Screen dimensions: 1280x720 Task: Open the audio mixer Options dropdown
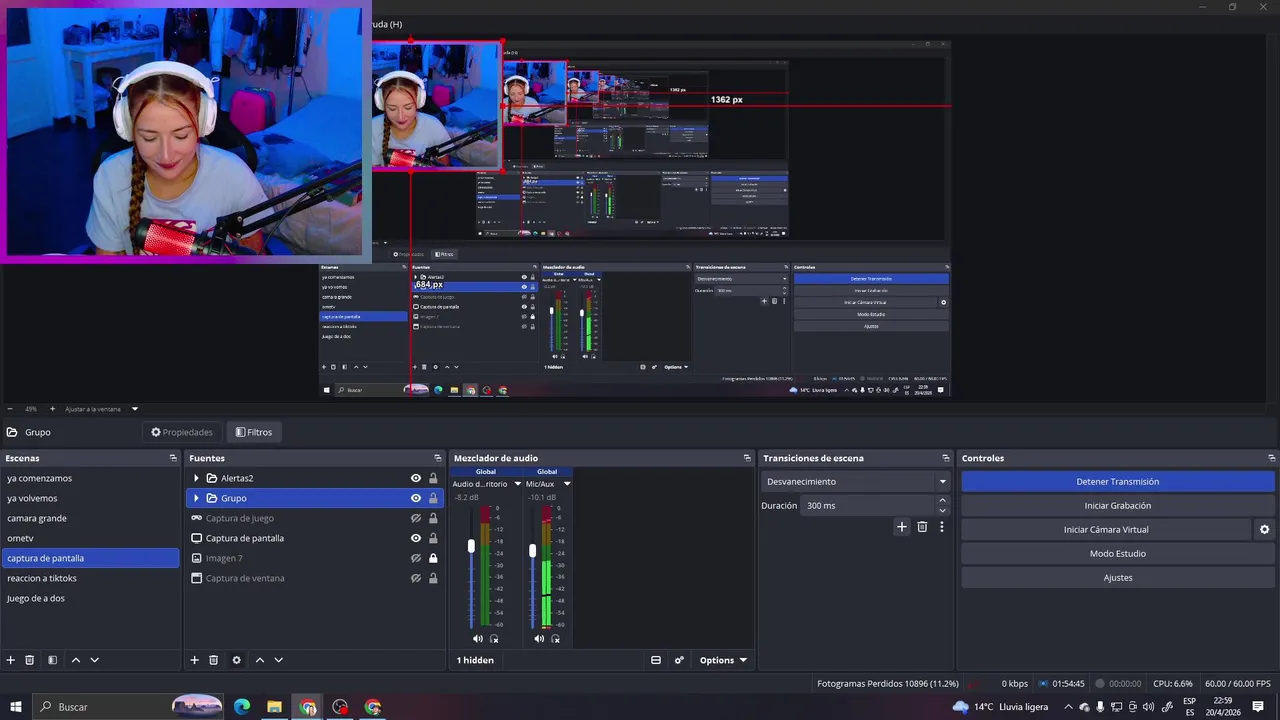pos(723,660)
